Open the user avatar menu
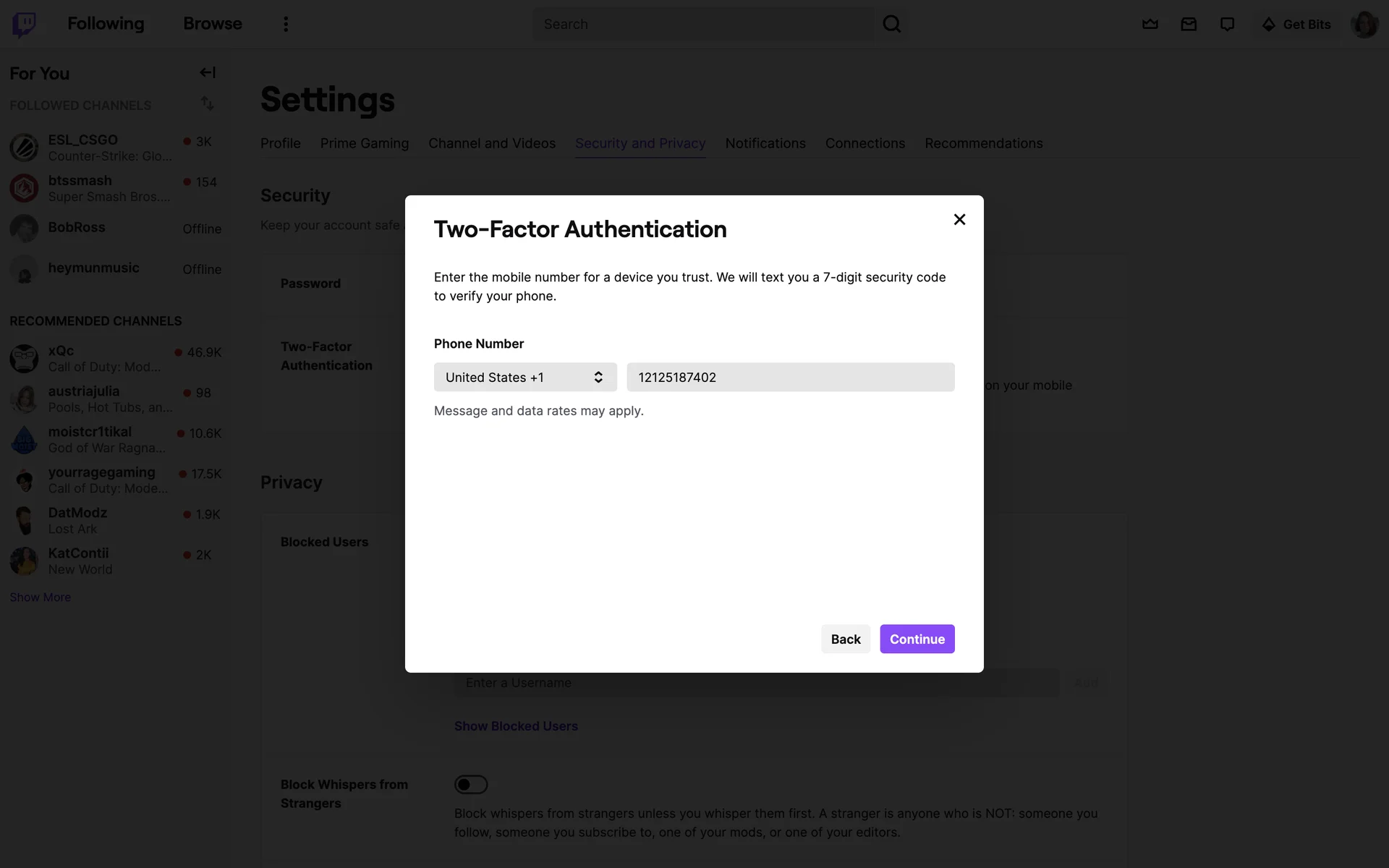The height and width of the screenshot is (868, 1389). coord(1364,24)
